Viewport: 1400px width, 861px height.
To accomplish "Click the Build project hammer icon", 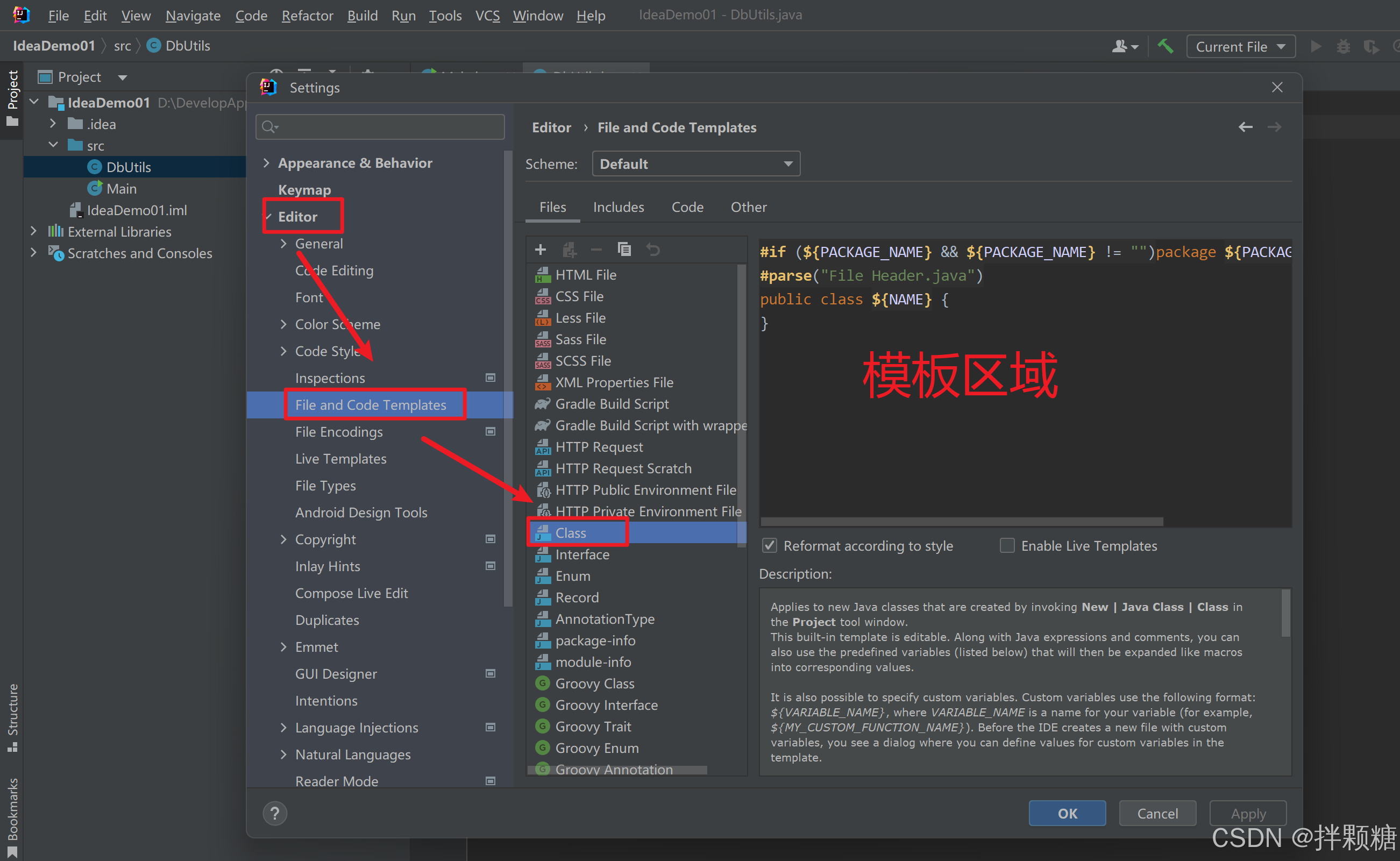I will pos(1165,46).
